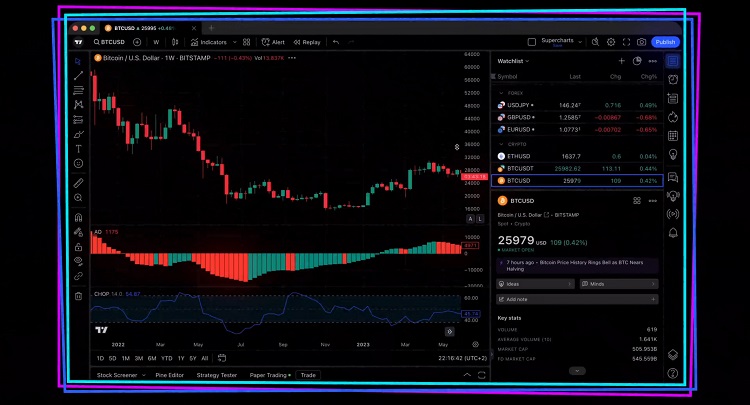The image size is (750, 405).
Task: Toggle auto scale with the A button
Action: (469, 217)
